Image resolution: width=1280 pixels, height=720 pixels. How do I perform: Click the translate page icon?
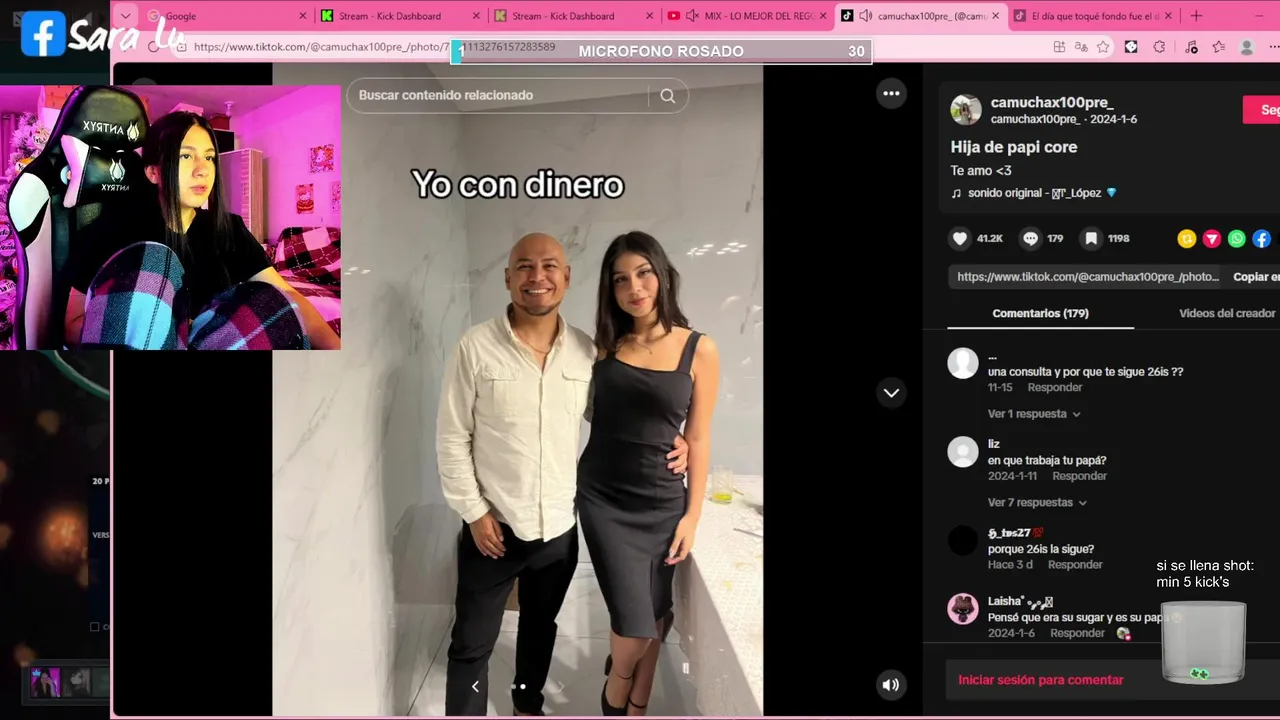[x=1081, y=47]
